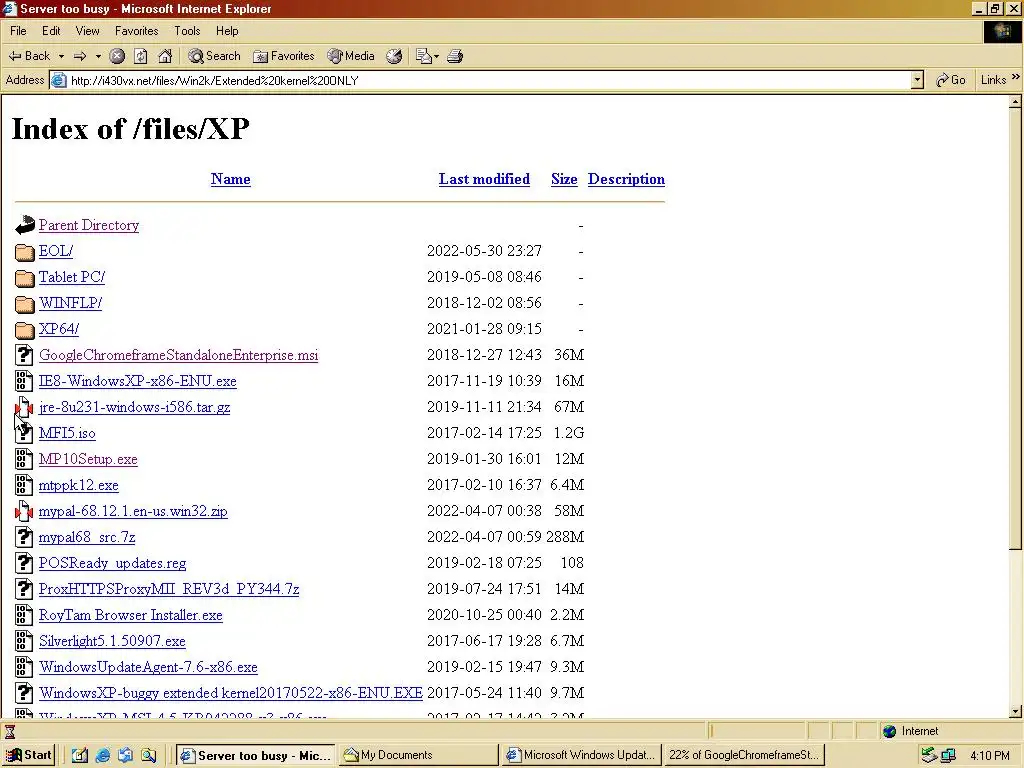Click the scrollbar down arrow
Viewport: 1024px width, 768px height.
point(1015,711)
